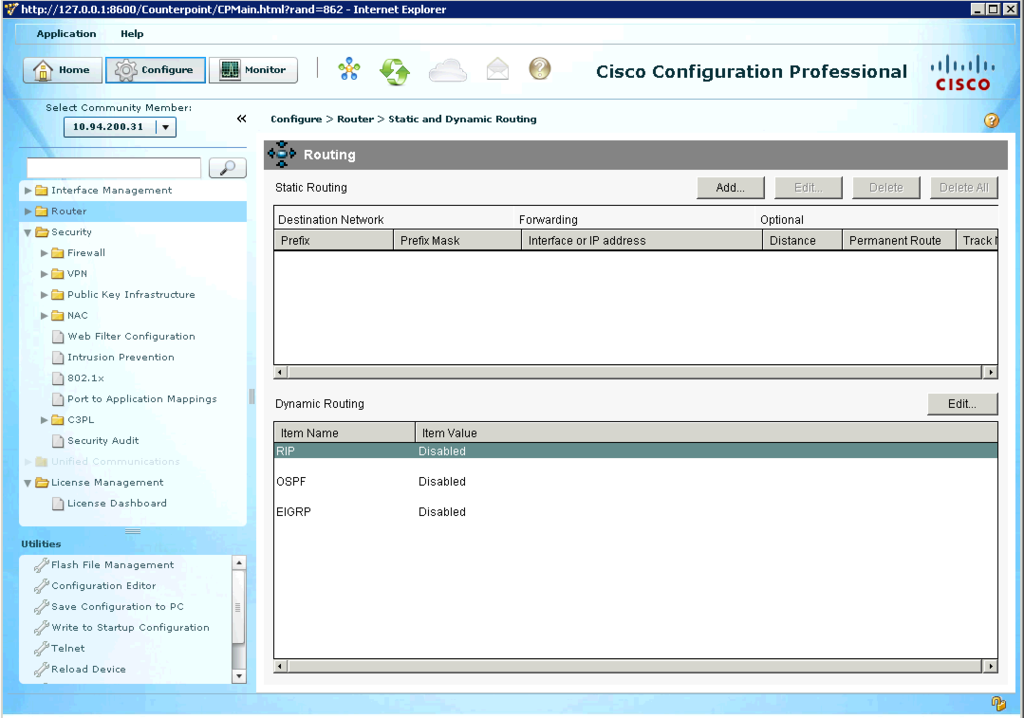Expand the C3PL folder
The image size is (1024, 718).
pos(44,420)
